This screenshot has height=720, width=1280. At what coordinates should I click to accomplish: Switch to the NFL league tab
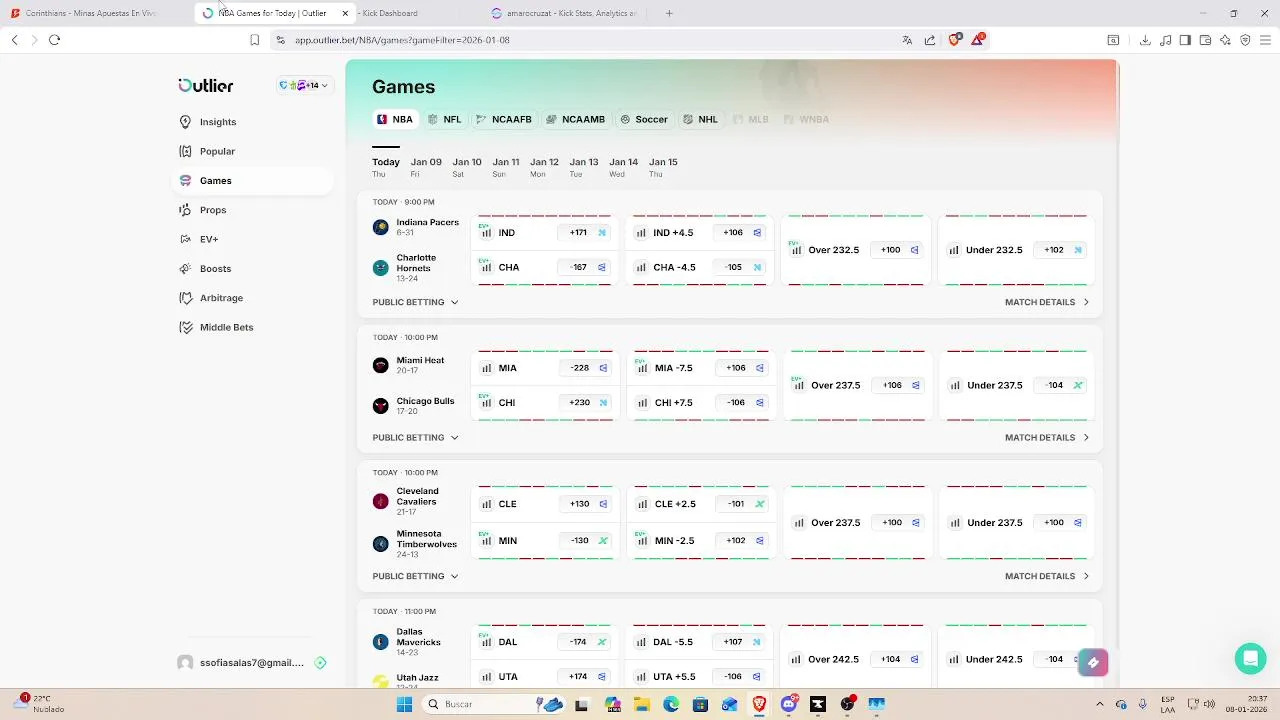(x=444, y=119)
